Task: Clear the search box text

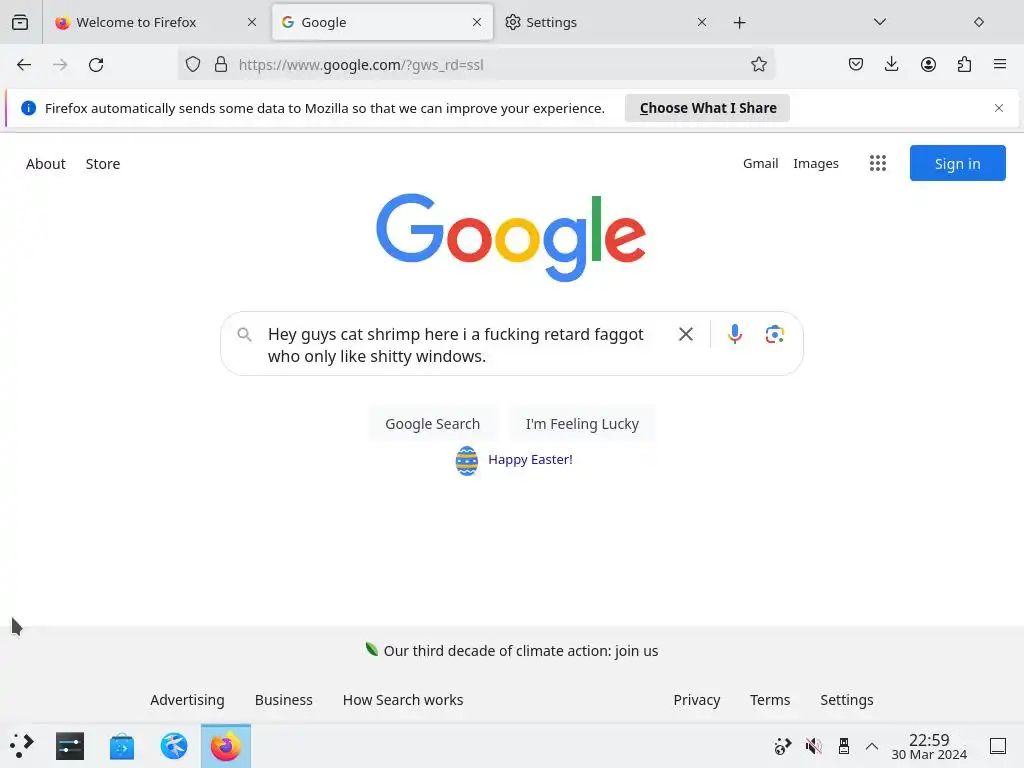Action: [x=686, y=334]
